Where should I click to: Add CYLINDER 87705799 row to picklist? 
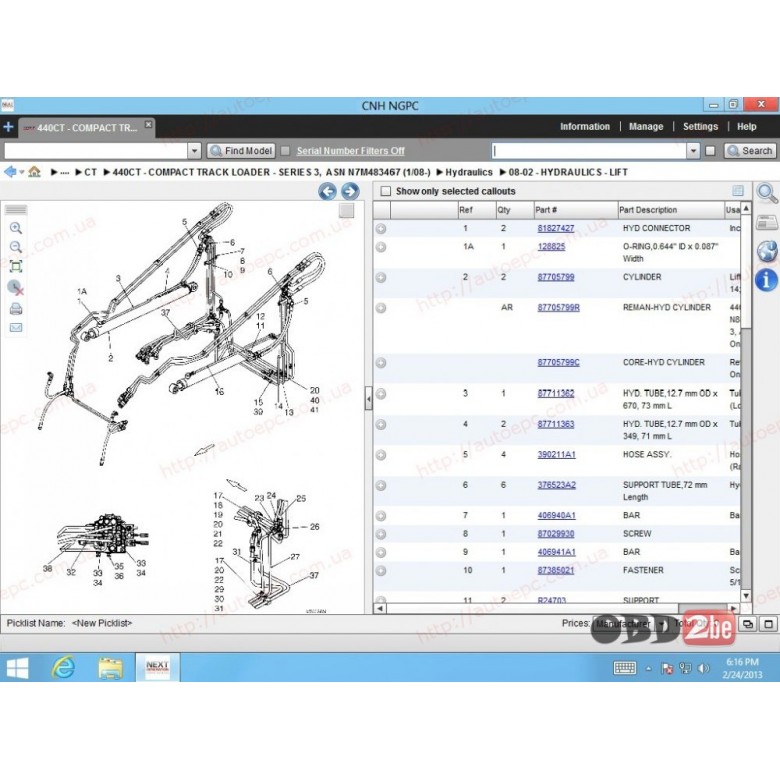[381, 278]
